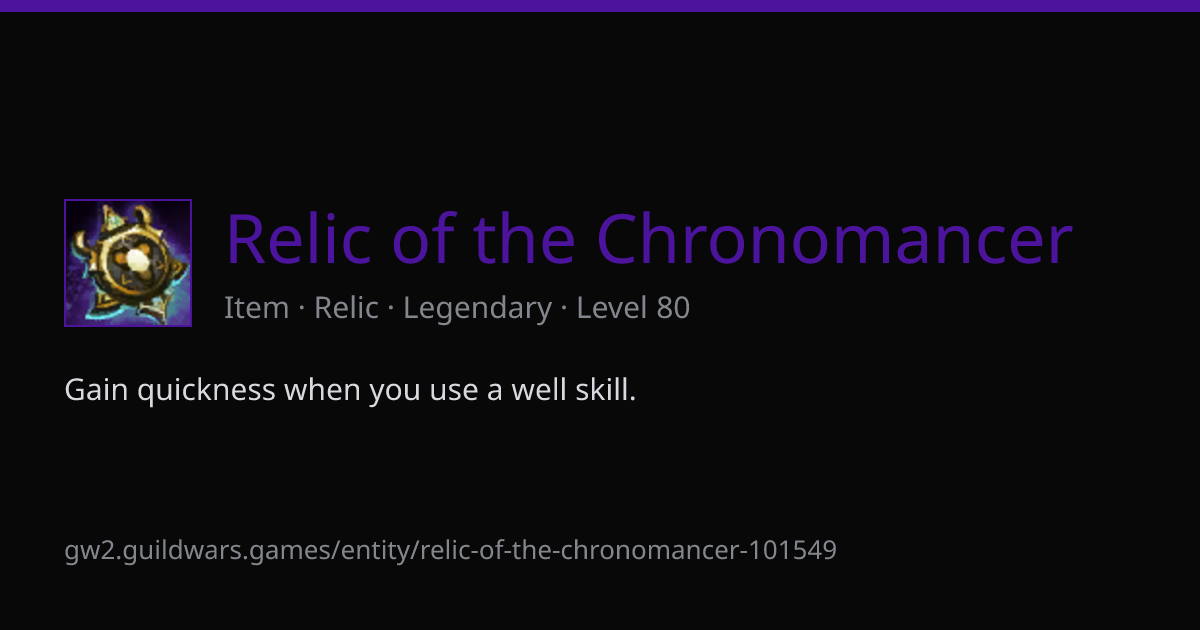Viewport: 1200px width, 630px height.
Task: Click the Relic category label in subtitle
Action: [346, 308]
